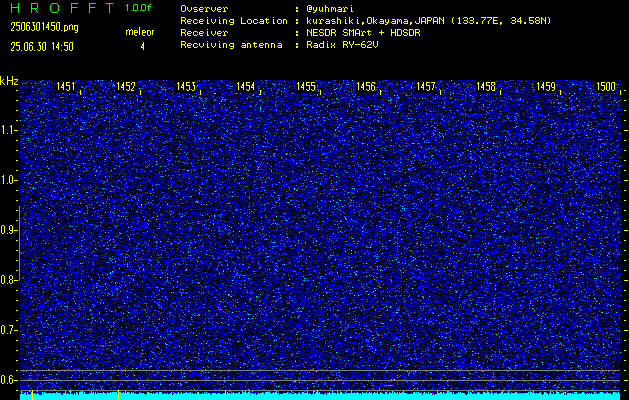
Task: Click the kHz axis unit label
Action: (x=9, y=81)
